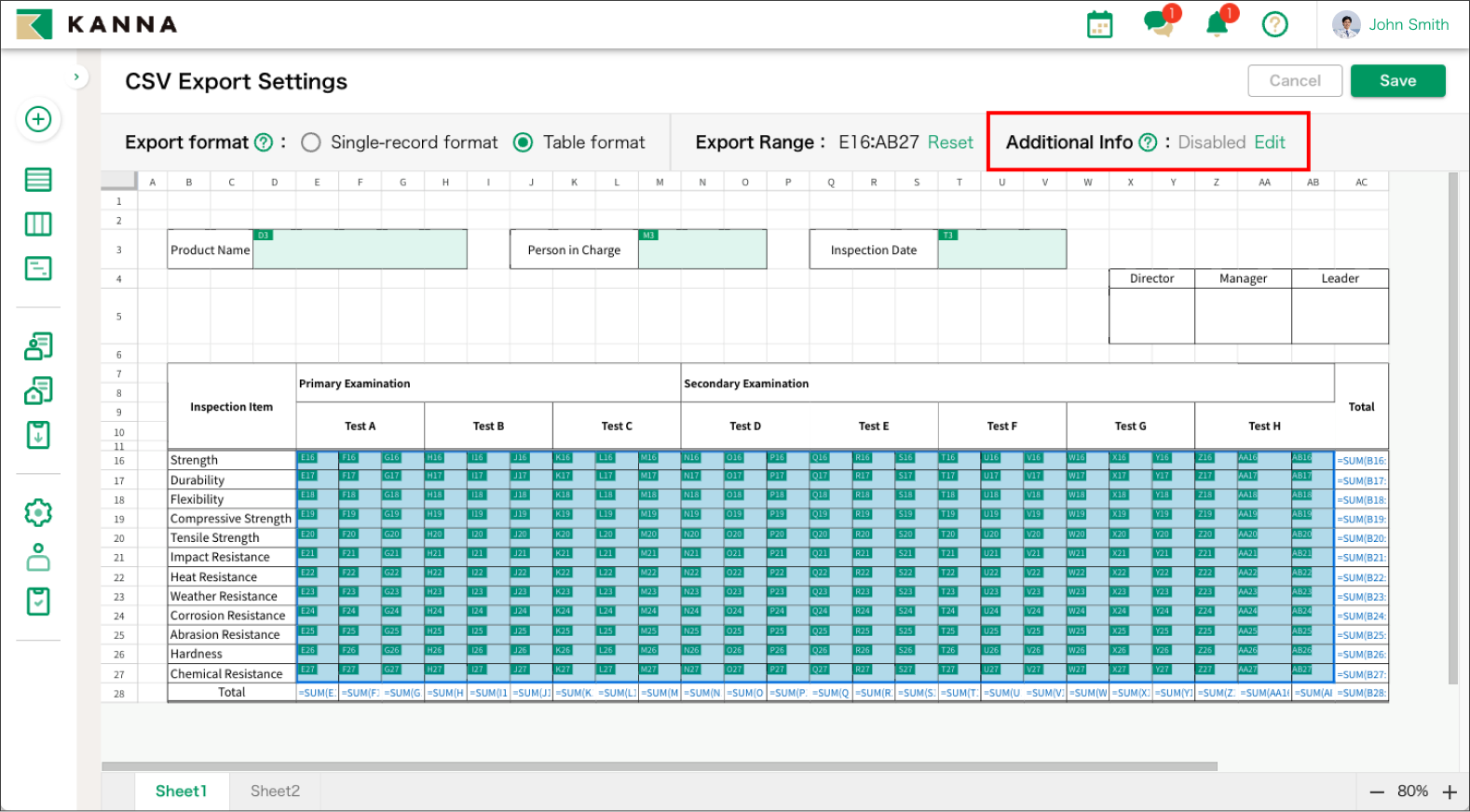The height and width of the screenshot is (812, 1470).
Task: Click the Cancel button
Action: (x=1294, y=81)
